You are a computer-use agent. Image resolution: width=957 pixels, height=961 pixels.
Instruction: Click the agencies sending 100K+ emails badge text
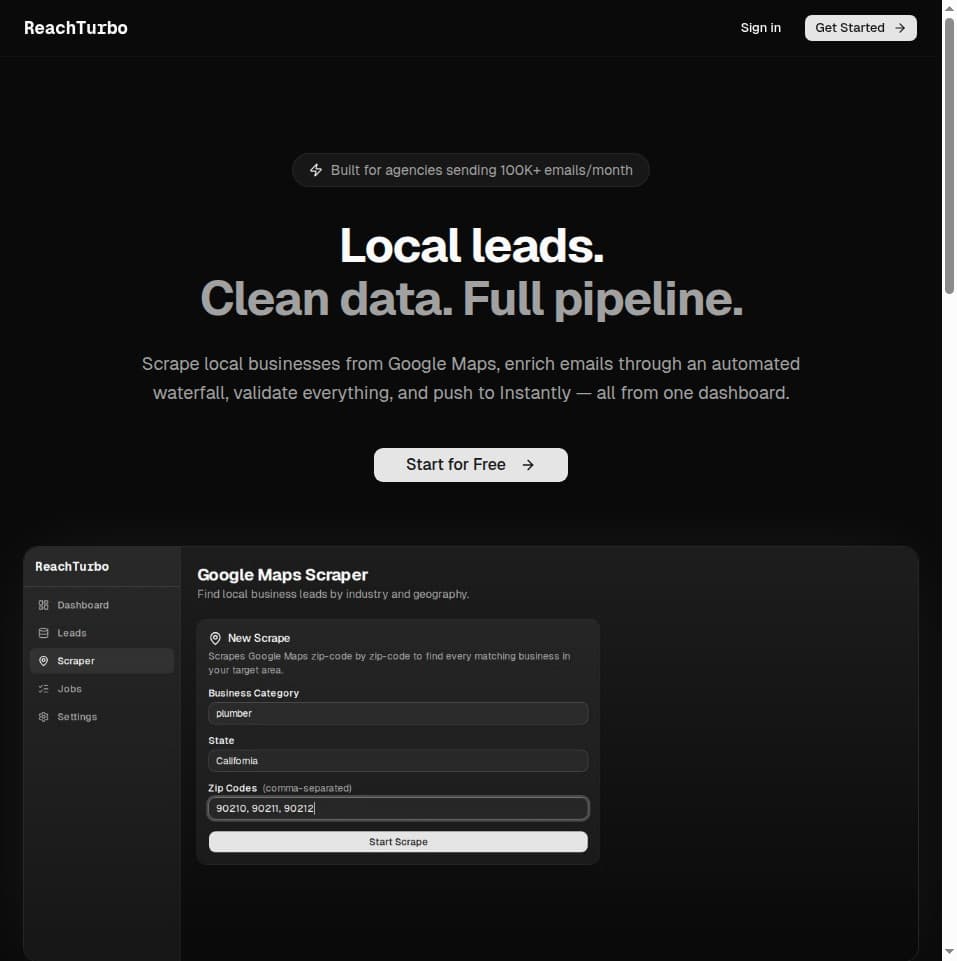pos(481,170)
